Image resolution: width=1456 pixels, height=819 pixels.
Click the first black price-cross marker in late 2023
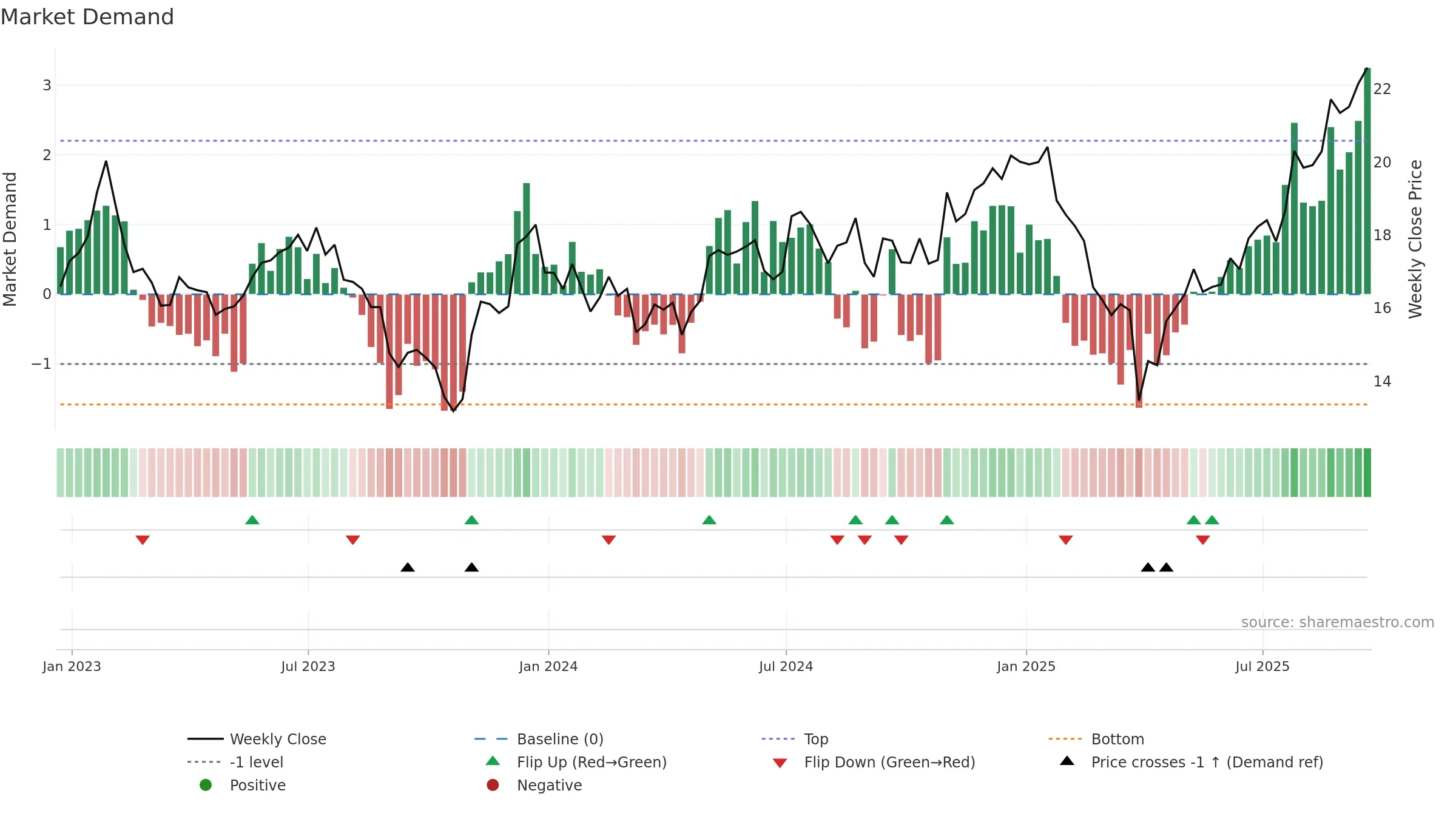408,567
